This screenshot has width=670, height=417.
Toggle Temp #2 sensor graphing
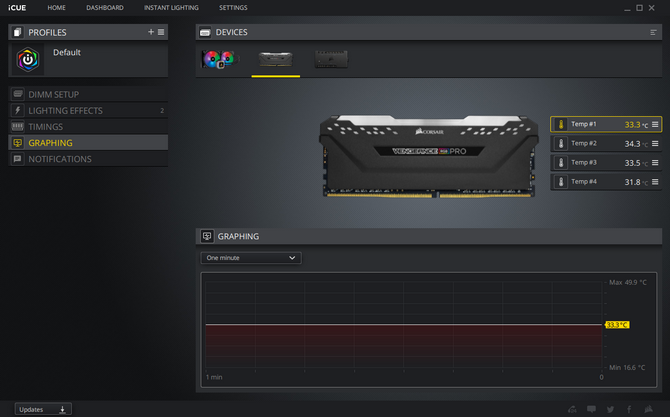pyautogui.click(x=561, y=144)
